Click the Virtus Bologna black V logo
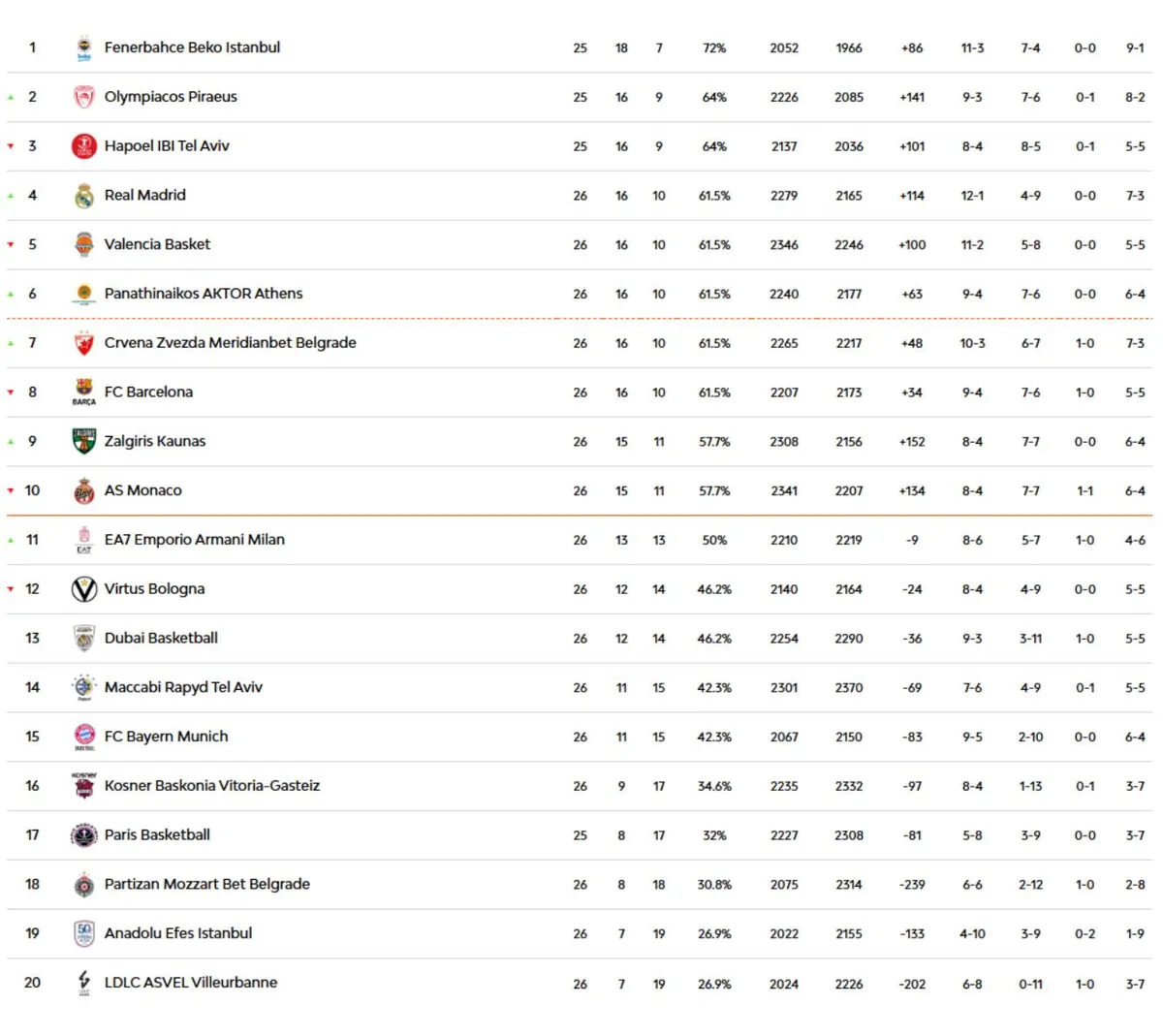 pyautogui.click(x=84, y=589)
